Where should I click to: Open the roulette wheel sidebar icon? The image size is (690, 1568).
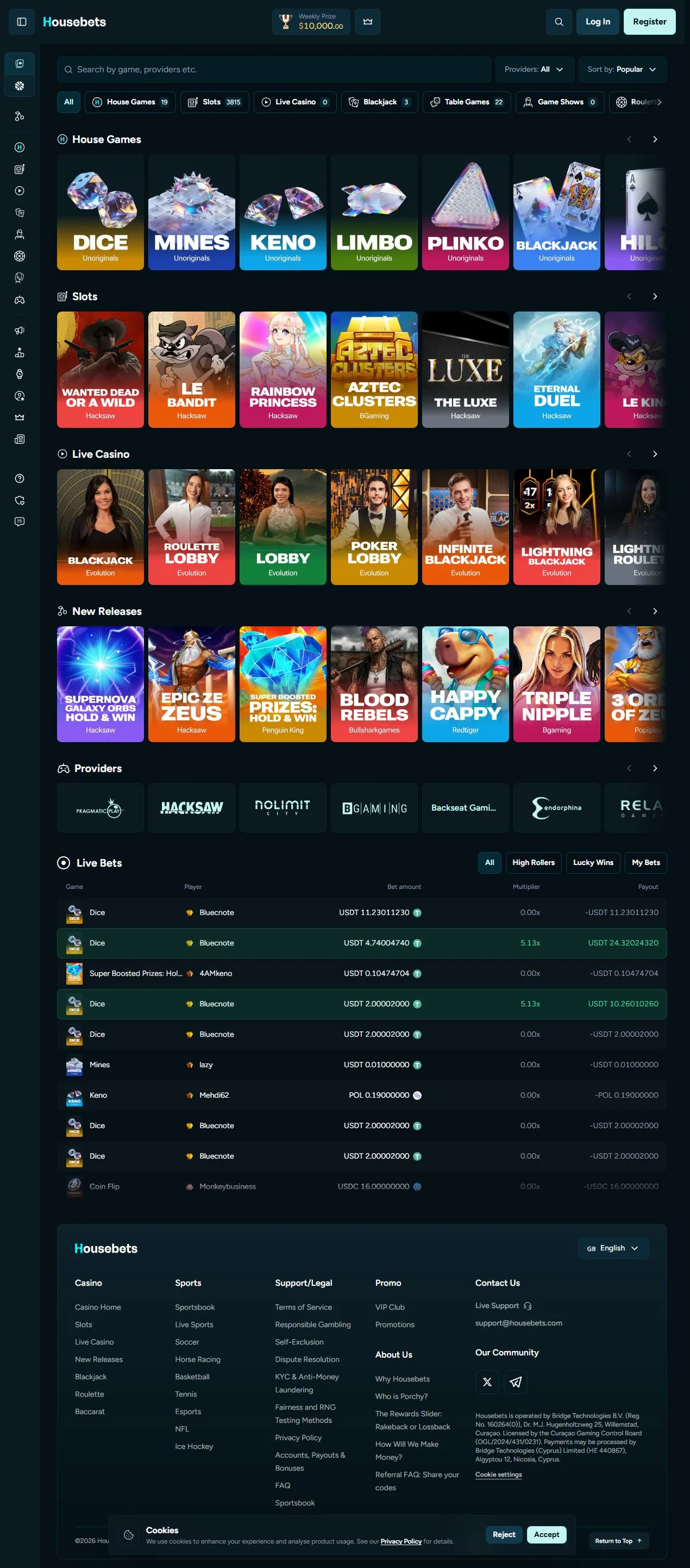point(20,256)
